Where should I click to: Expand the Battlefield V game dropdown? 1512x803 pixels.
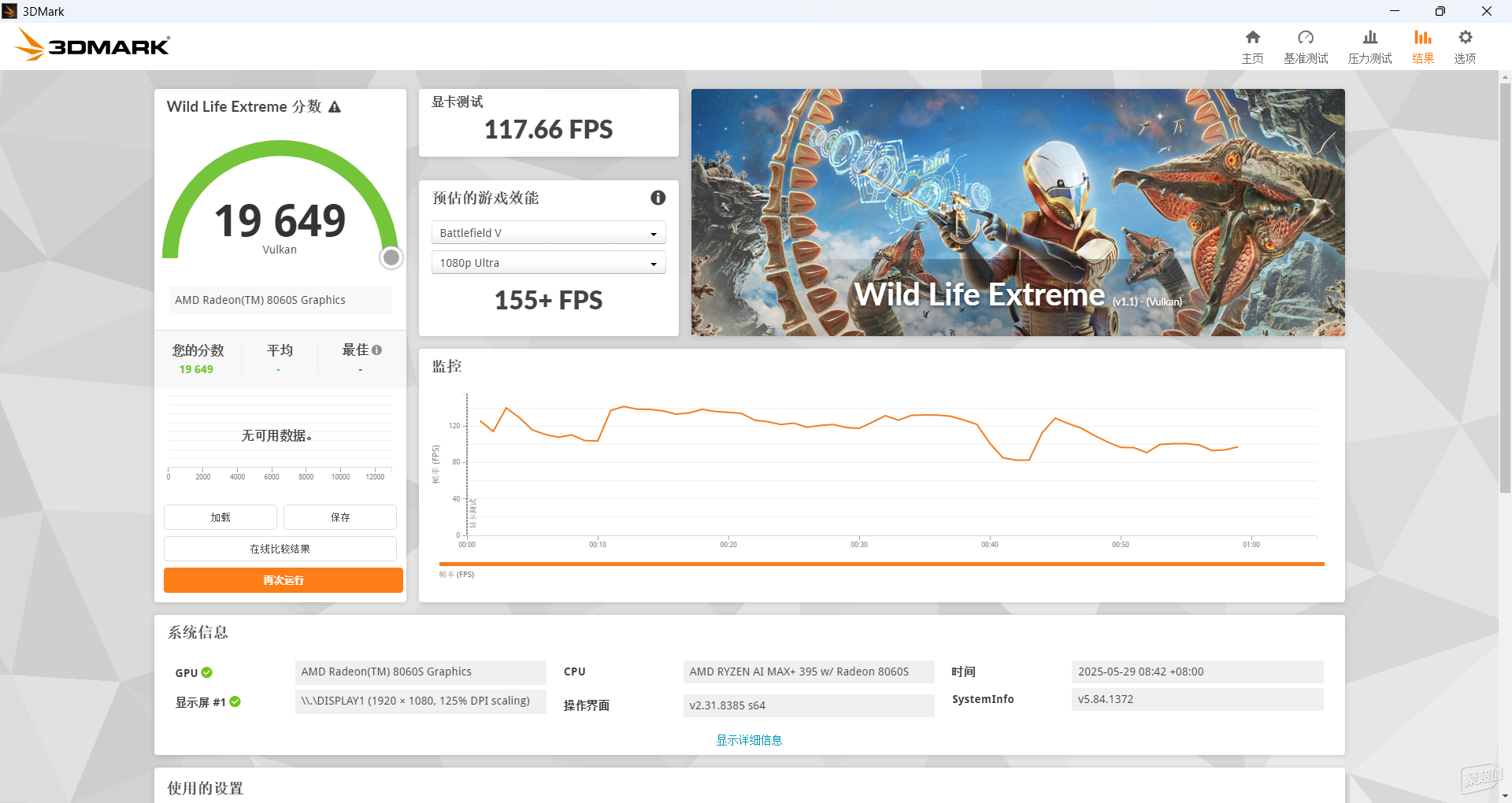point(548,233)
